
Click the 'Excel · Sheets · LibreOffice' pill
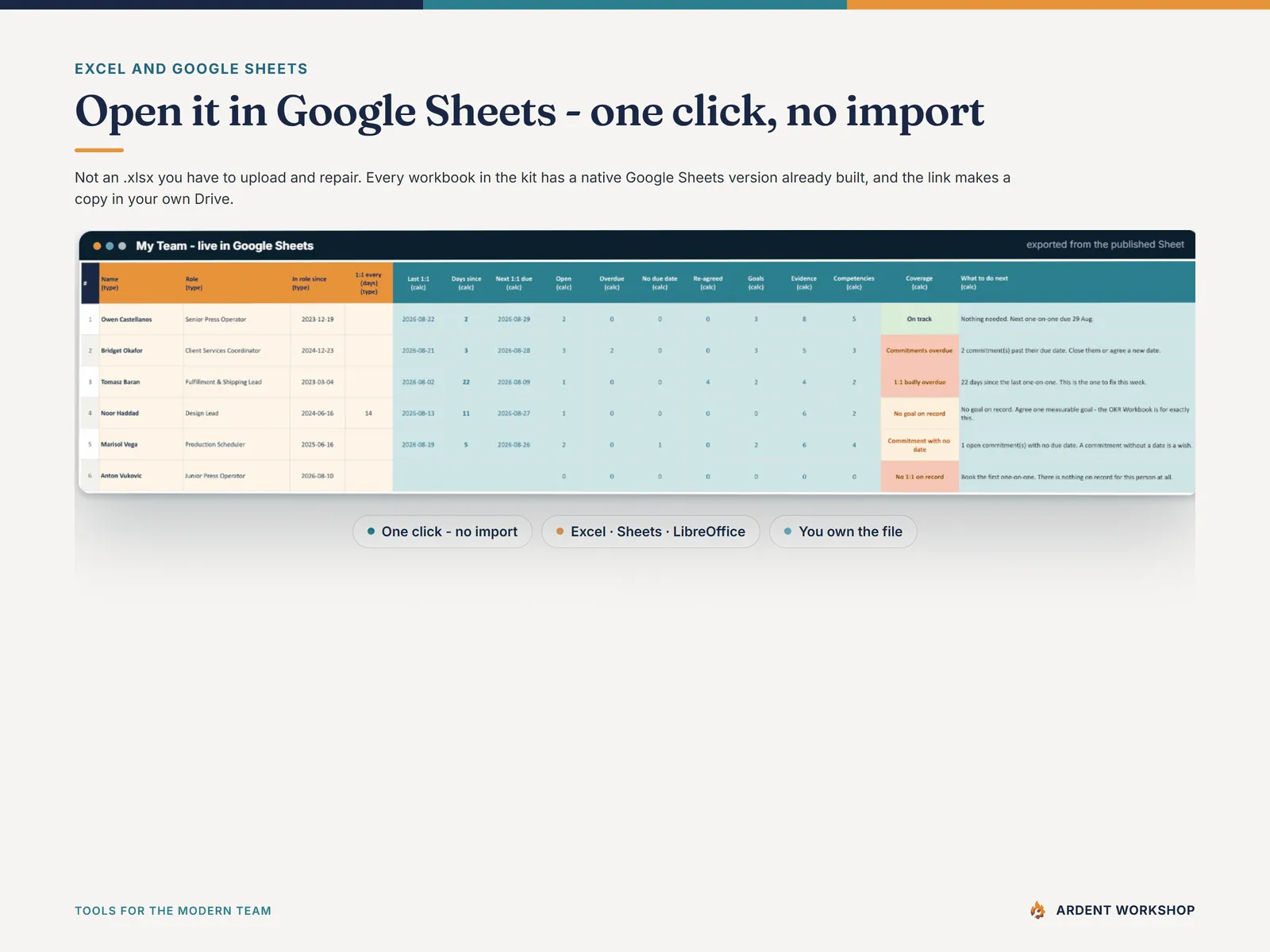point(650,532)
